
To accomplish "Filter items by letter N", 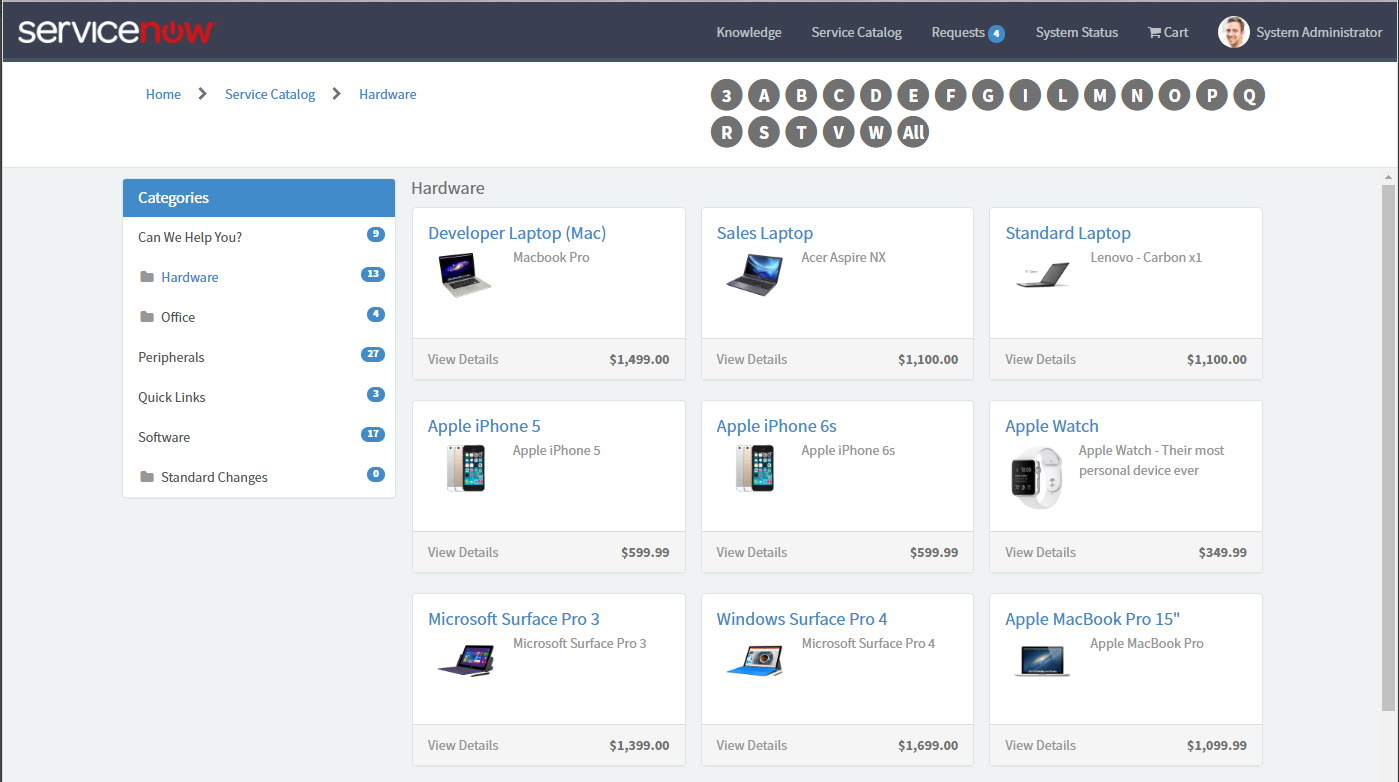I will pyautogui.click(x=1137, y=95).
